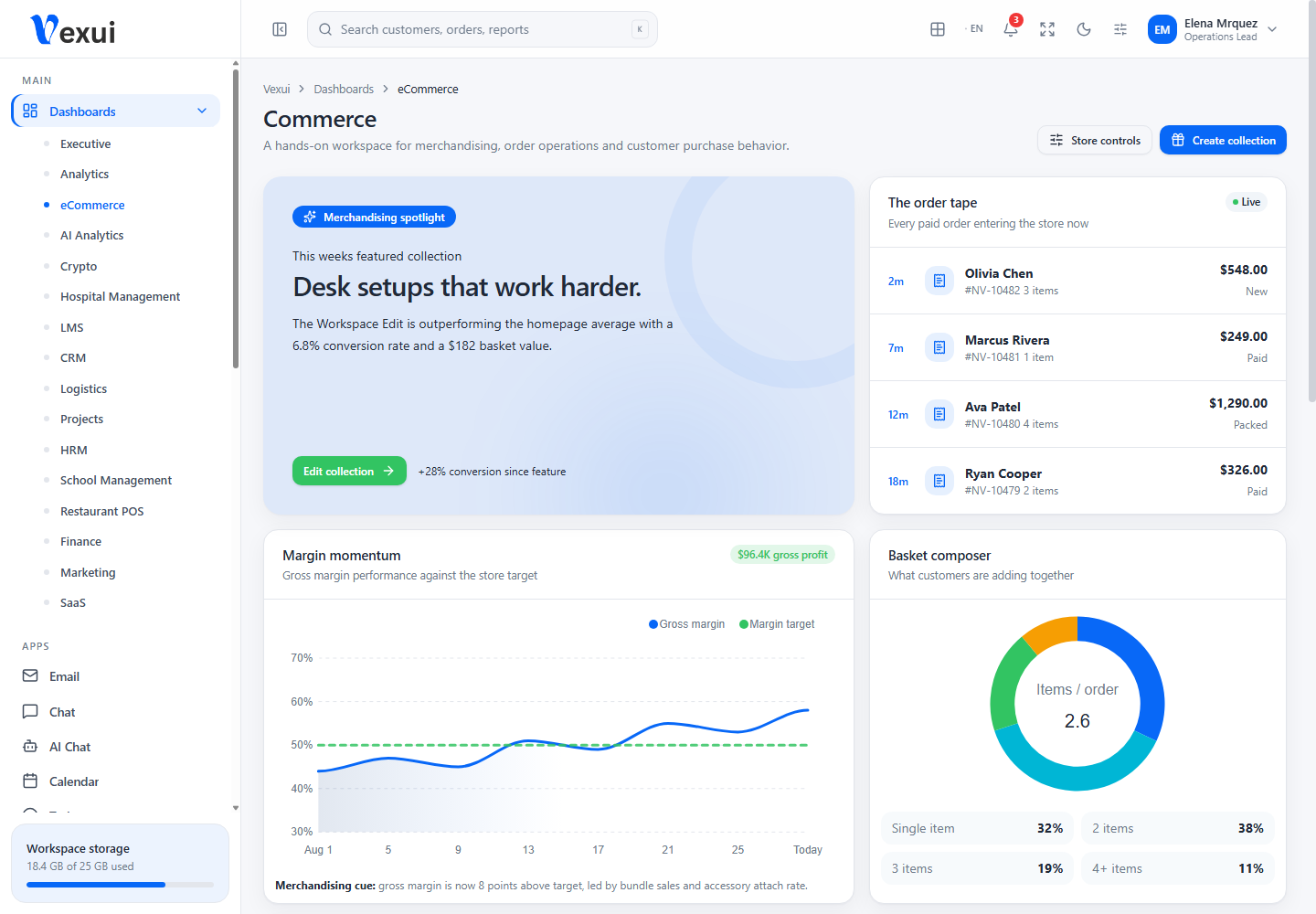The height and width of the screenshot is (914, 1316).
Task: Click the Single item 32% tile
Action: (x=977, y=828)
